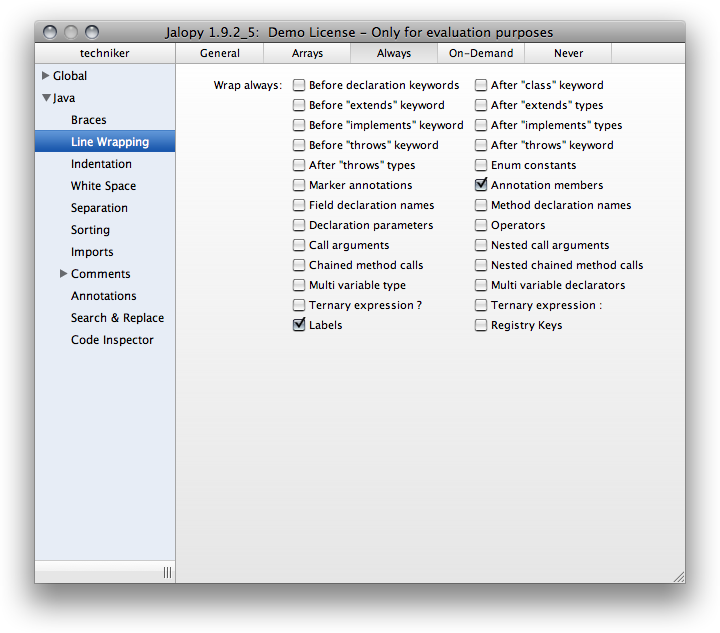Image resolution: width=720 pixels, height=633 pixels.
Task: Enable After "throws" types
Action: pyautogui.click(x=299, y=165)
